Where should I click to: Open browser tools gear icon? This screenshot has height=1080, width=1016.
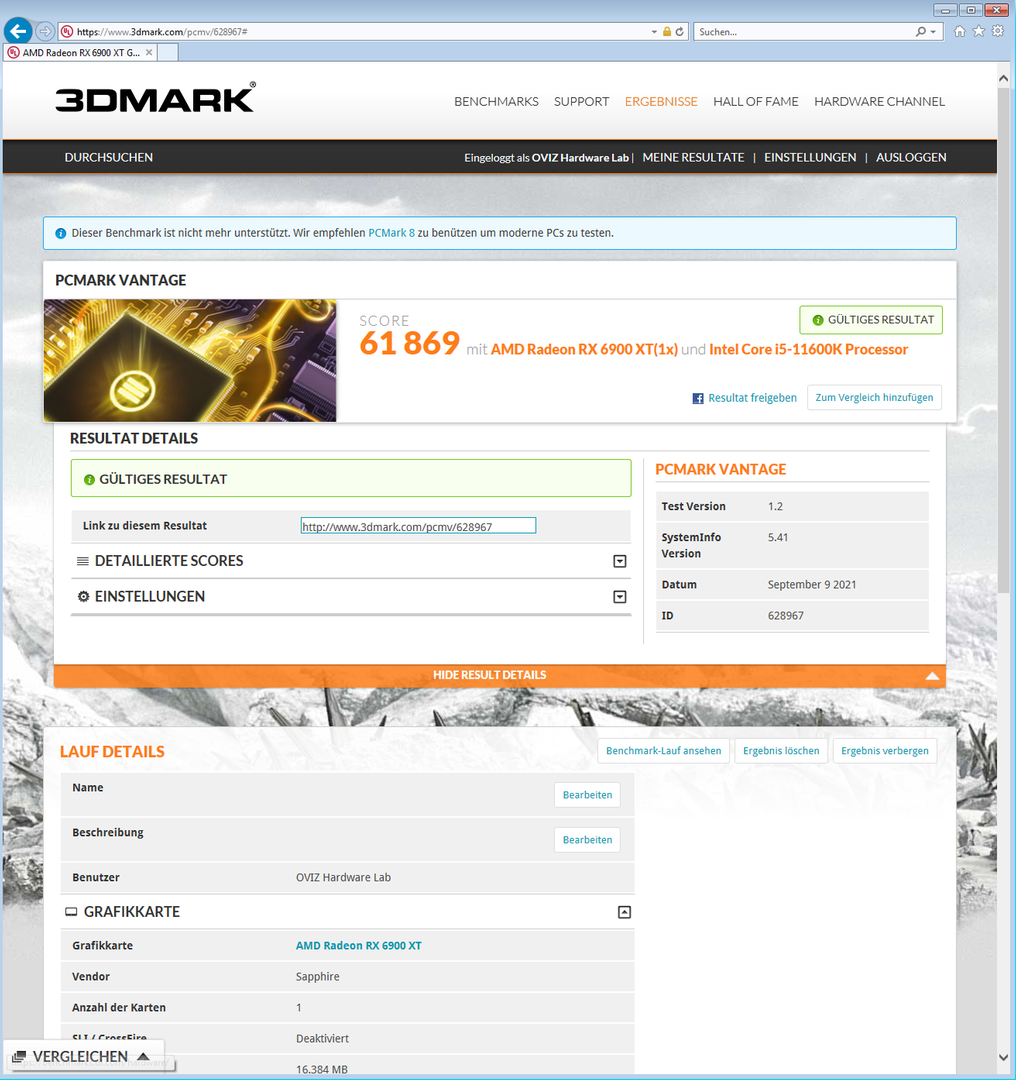tap(997, 31)
